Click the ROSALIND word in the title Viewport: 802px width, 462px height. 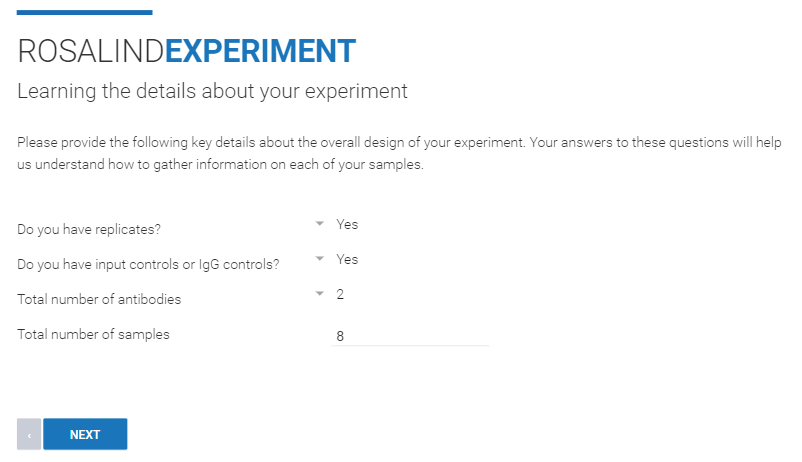point(90,50)
